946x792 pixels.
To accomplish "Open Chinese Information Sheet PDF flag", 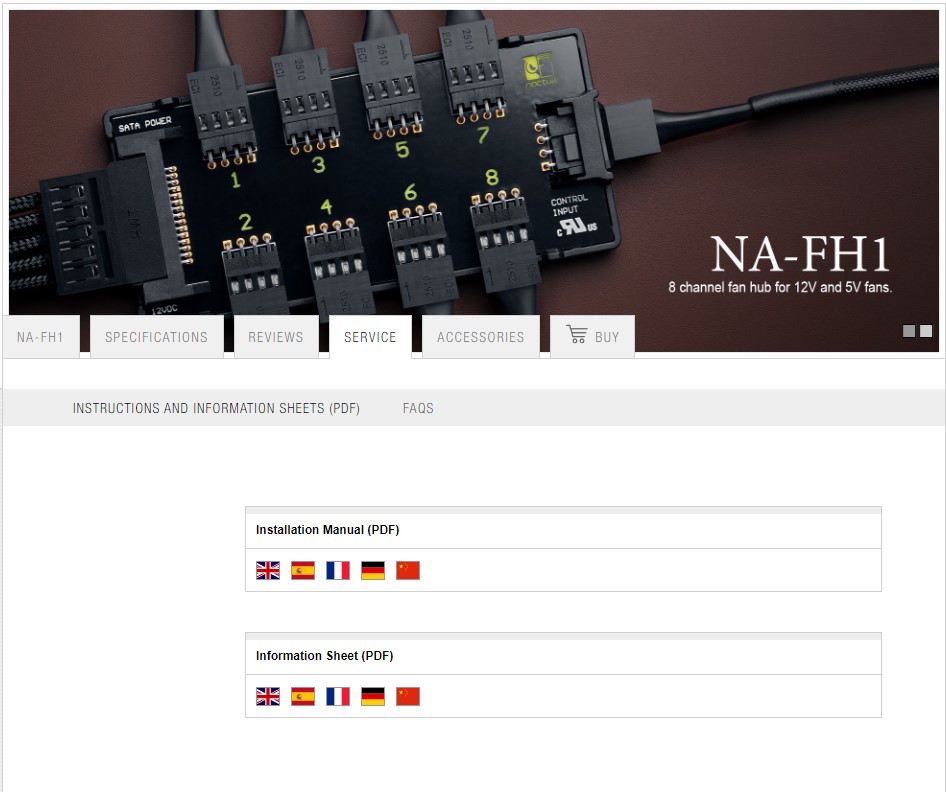I will [x=408, y=696].
